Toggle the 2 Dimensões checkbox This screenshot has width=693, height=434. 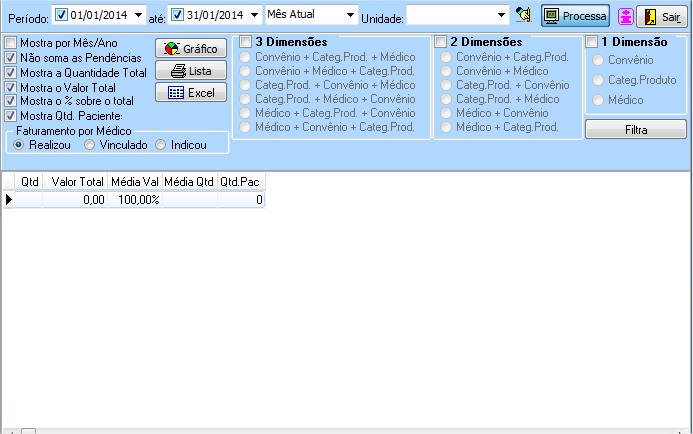point(441,42)
